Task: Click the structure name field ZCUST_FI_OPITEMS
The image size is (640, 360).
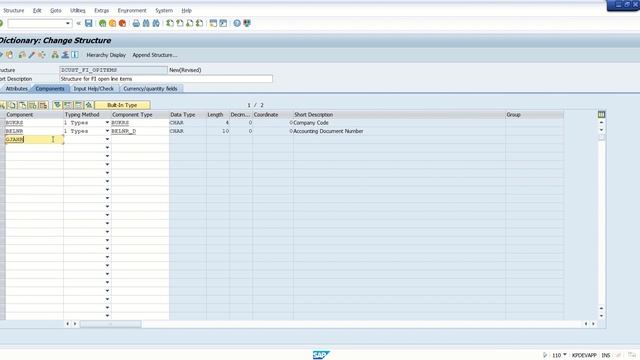Action: [x=113, y=70]
